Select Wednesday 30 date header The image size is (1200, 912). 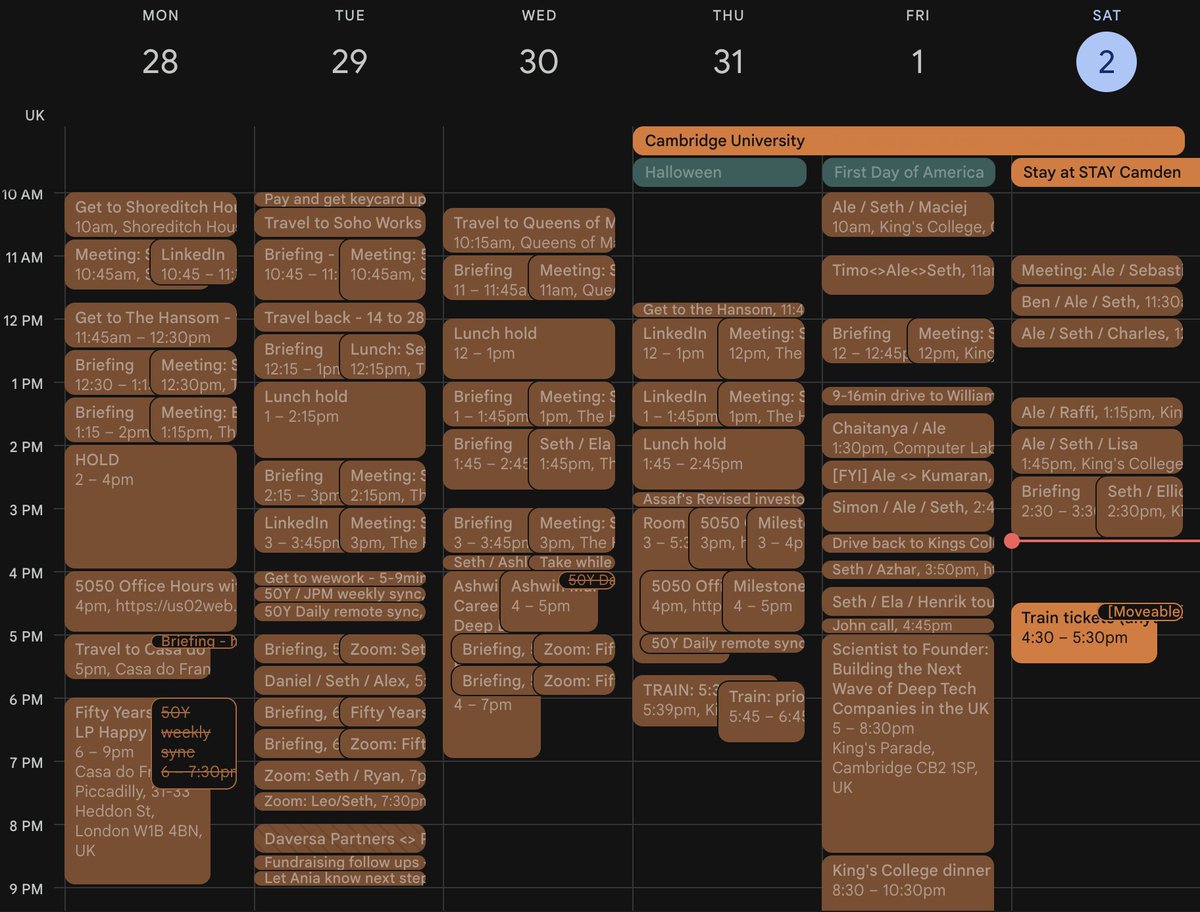[539, 61]
